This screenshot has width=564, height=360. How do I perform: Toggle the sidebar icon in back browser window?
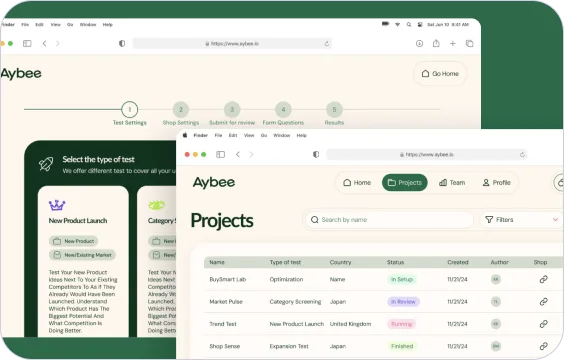[27, 44]
